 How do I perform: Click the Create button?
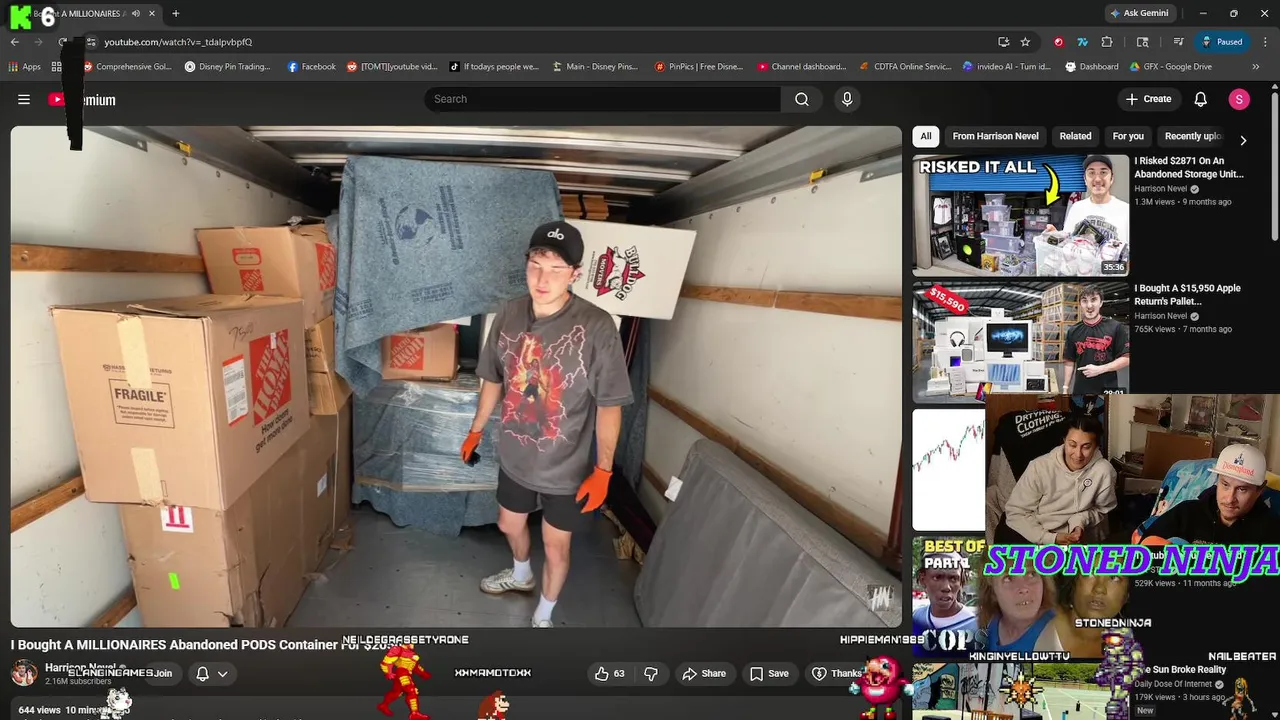1148,99
